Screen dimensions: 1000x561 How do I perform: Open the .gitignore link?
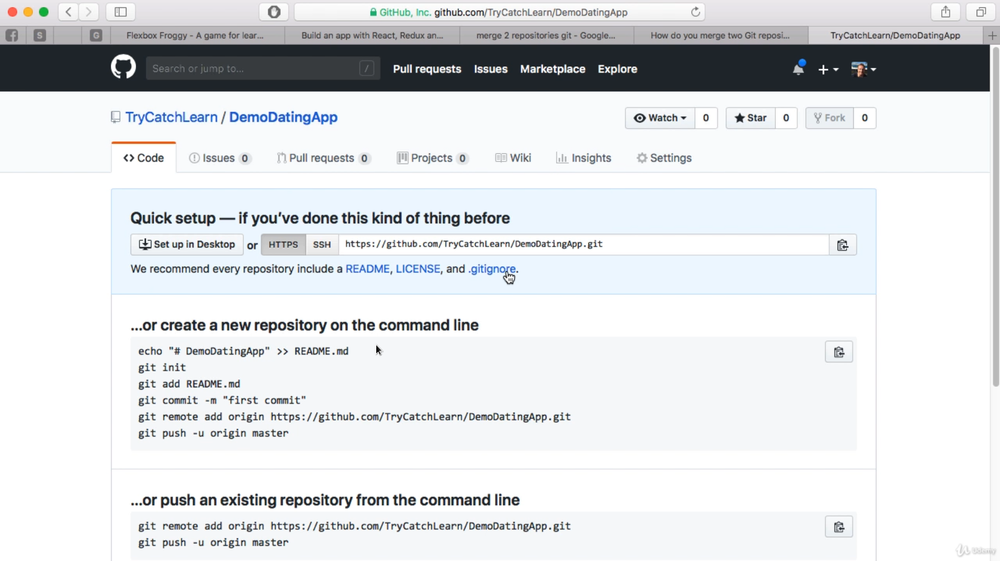click(x=491, y=269)
